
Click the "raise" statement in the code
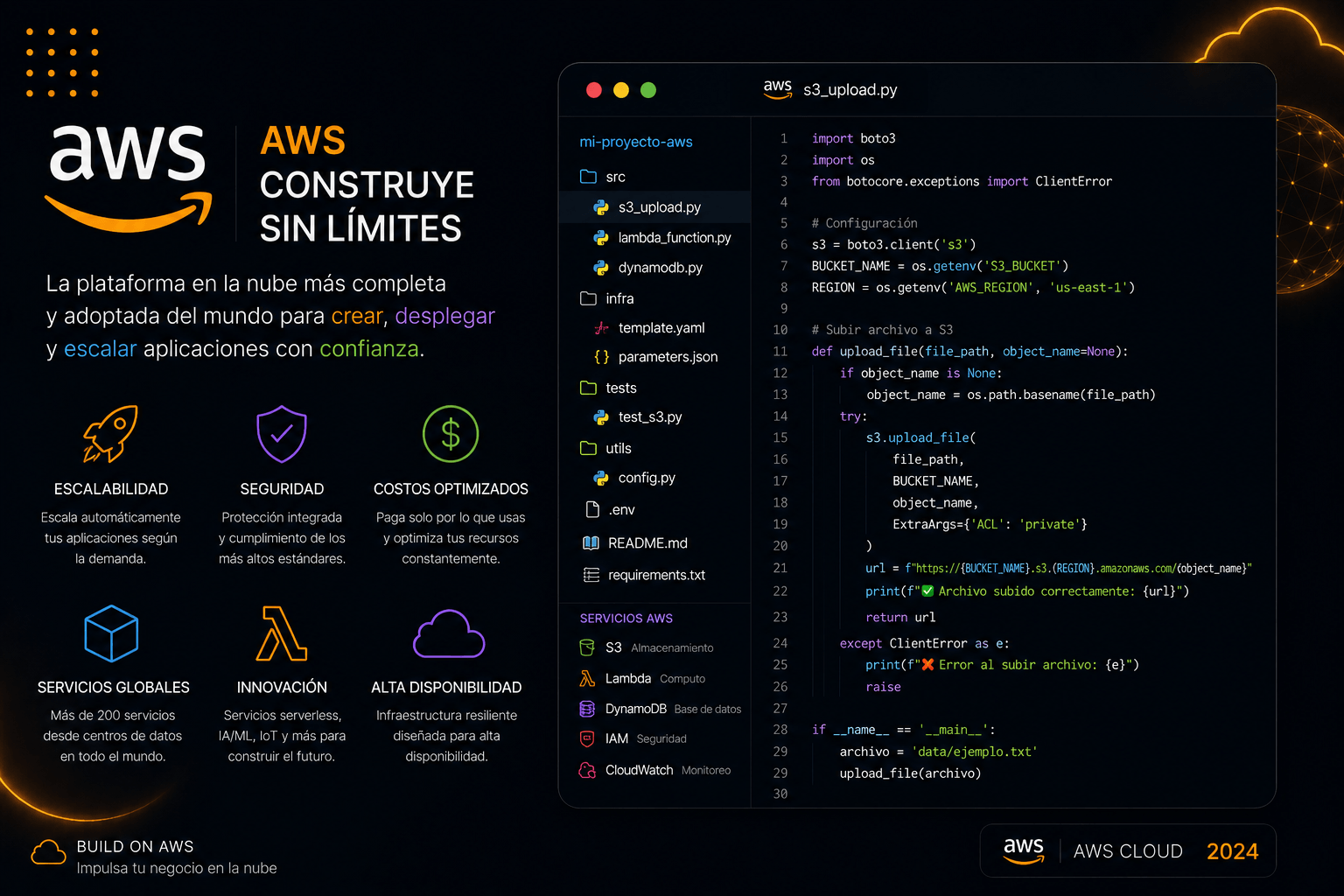point(883,687)
